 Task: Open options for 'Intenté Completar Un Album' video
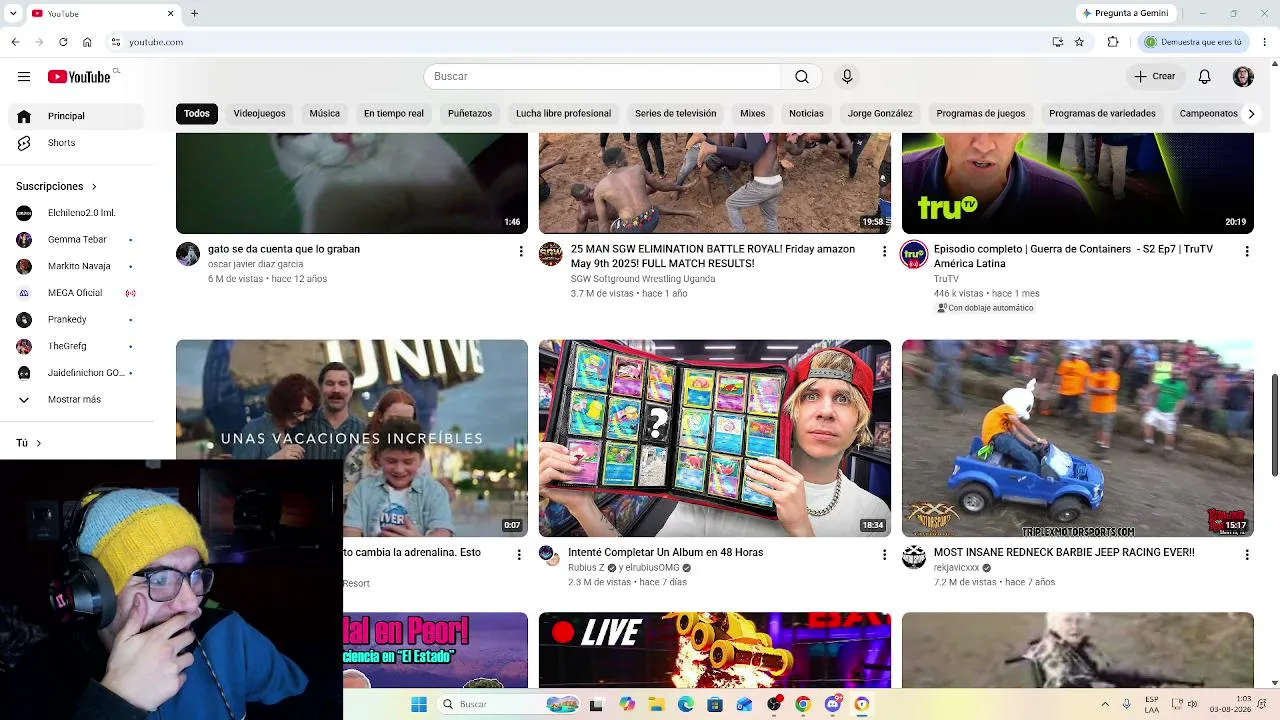coord(884,554)
